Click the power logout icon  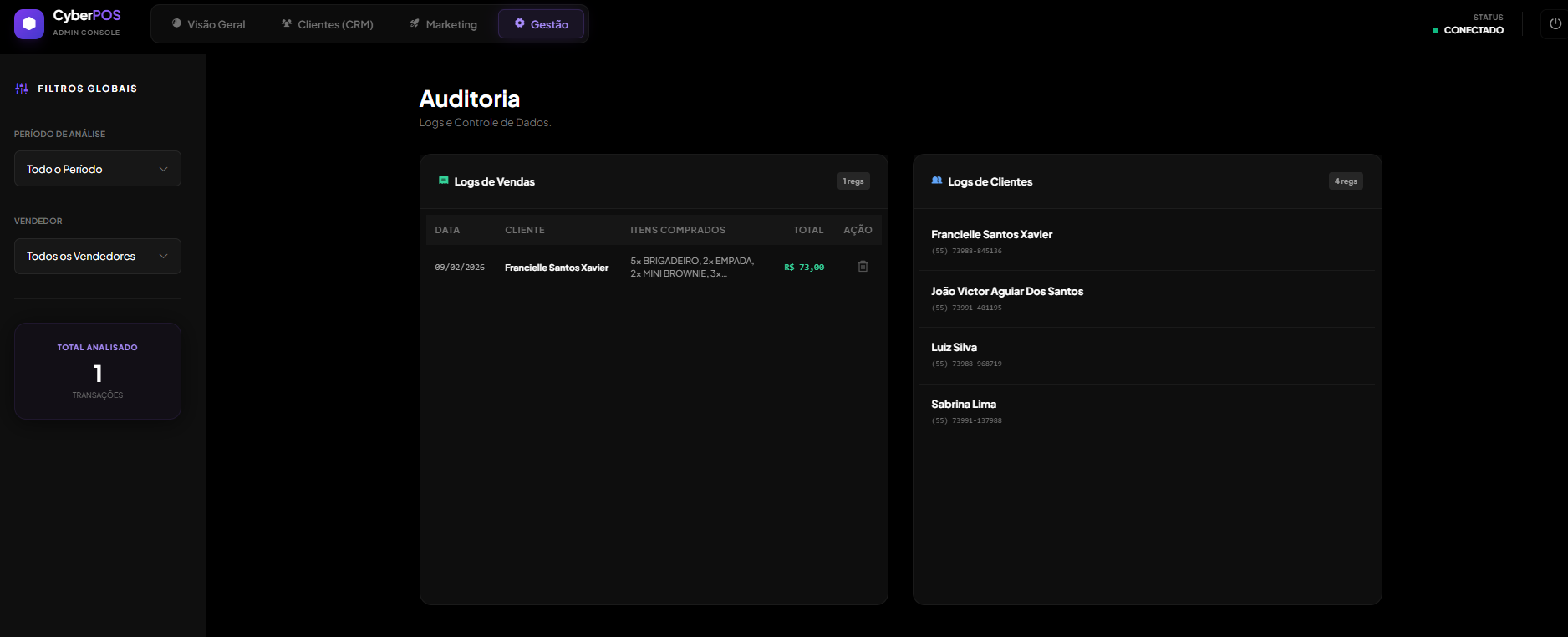tap(1555, 24)
